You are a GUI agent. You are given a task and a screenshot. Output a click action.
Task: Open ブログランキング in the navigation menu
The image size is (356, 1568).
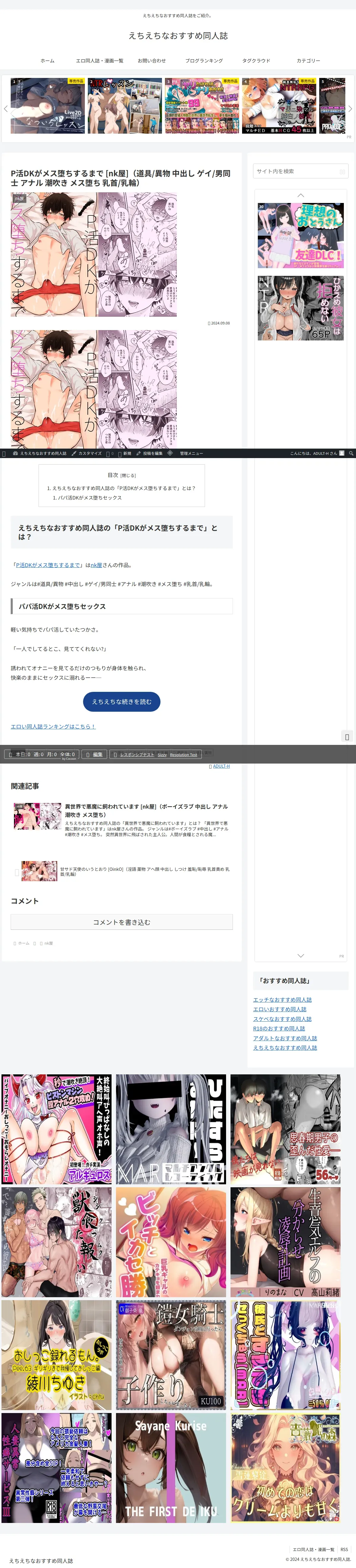(x=204, y=61)
